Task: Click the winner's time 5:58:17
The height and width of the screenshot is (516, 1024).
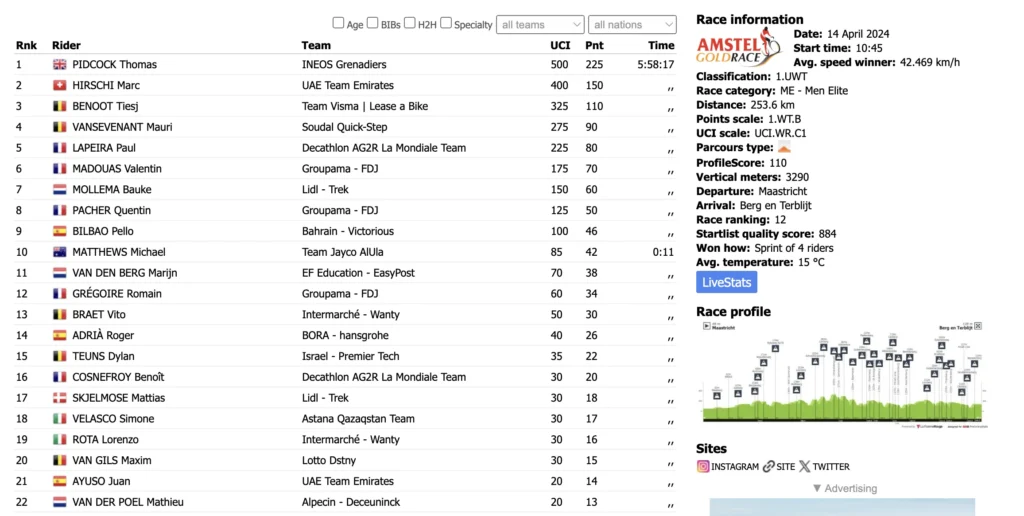Action: tap(656, 65)
